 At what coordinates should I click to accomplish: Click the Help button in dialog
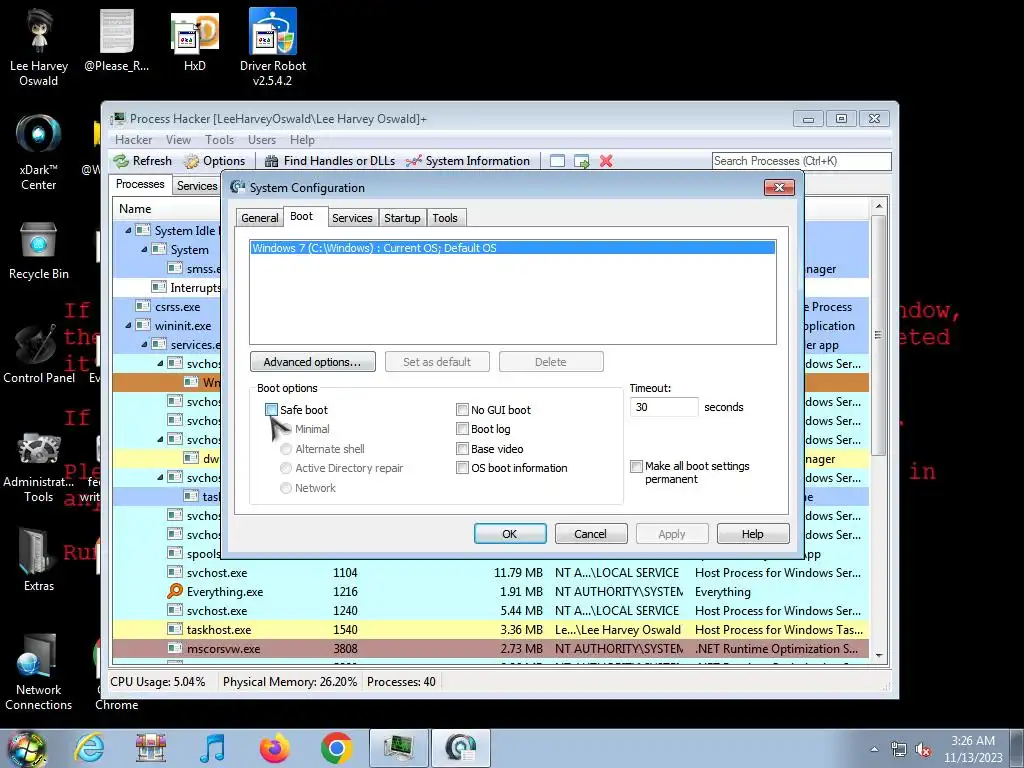[x=753, y=534]
